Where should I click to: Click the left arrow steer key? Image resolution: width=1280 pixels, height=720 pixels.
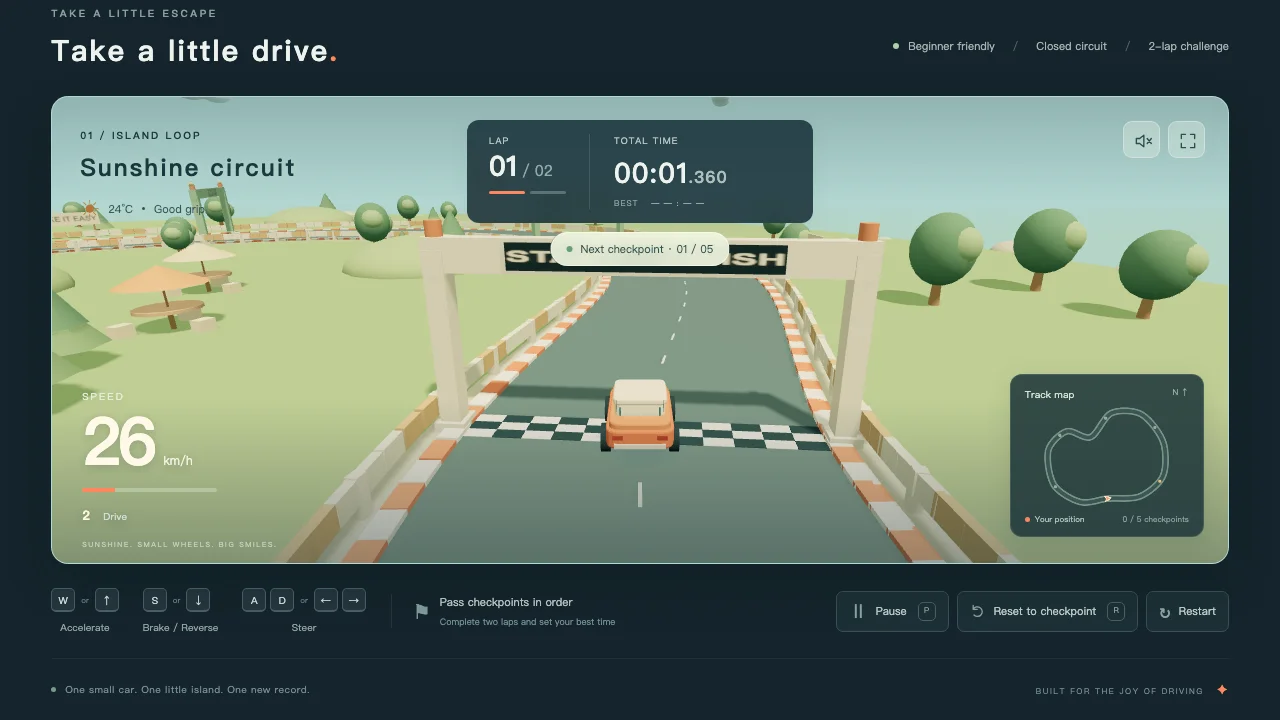tap(326, 600)
